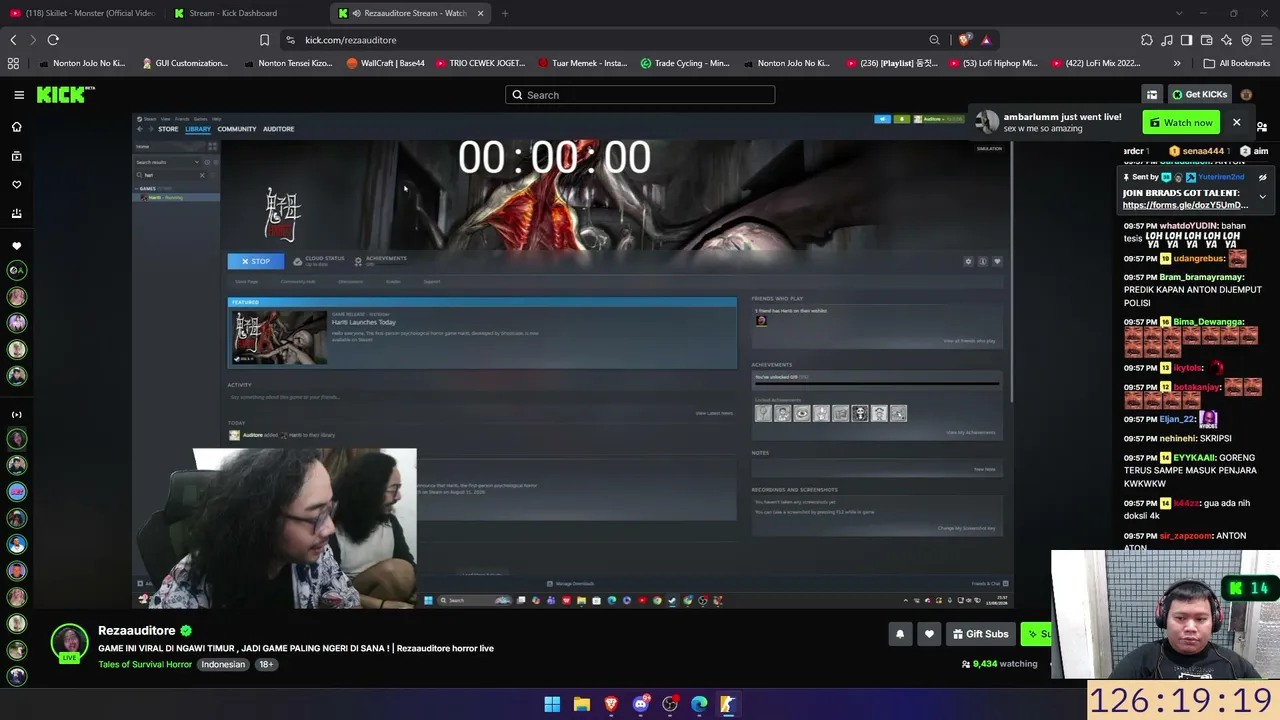
Task: Click the Get KICKs button
Action: coord(1198,95)
